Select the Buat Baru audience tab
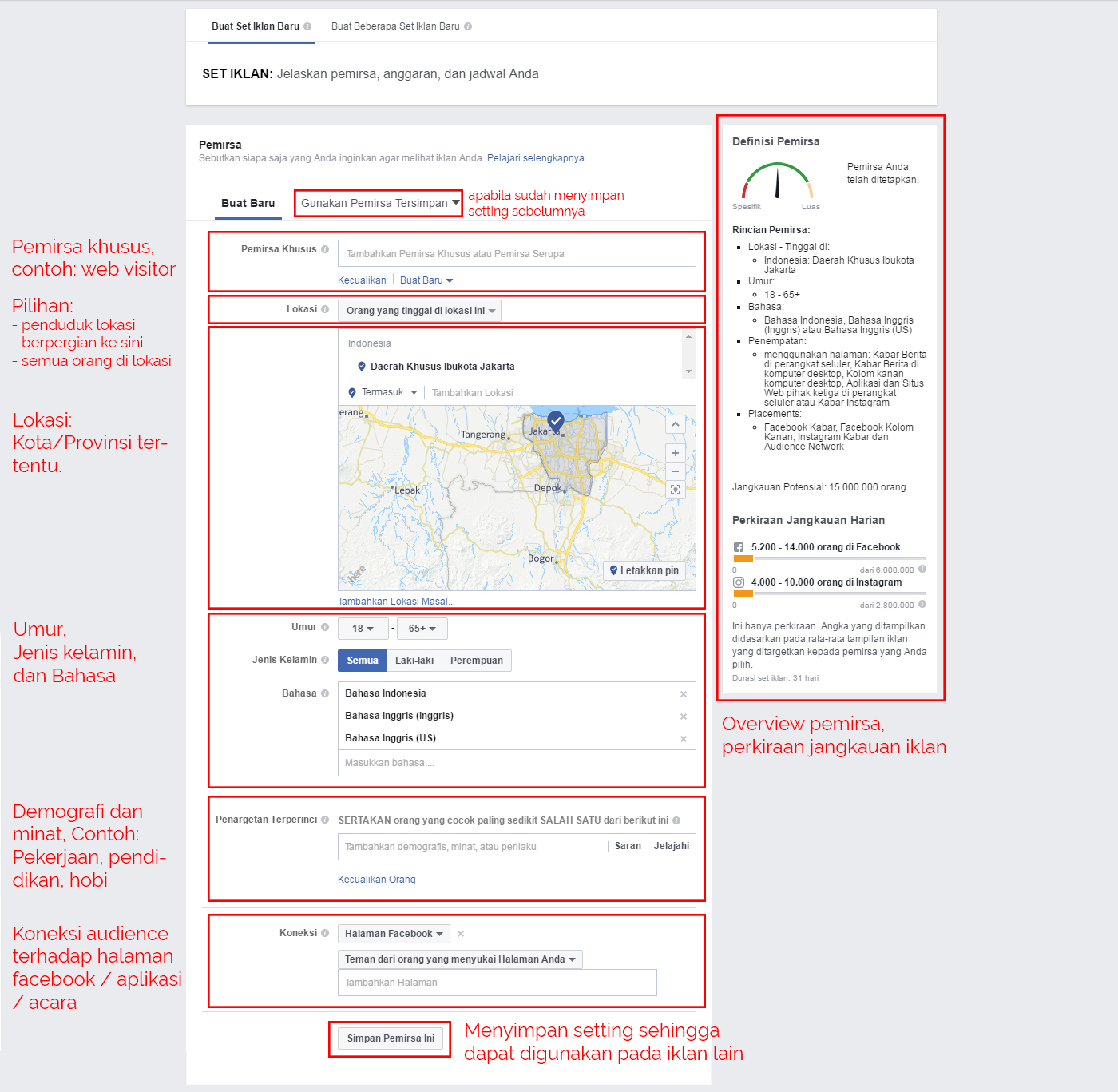Screen dimensions: 1118x1092 click(x=248, y=204)
